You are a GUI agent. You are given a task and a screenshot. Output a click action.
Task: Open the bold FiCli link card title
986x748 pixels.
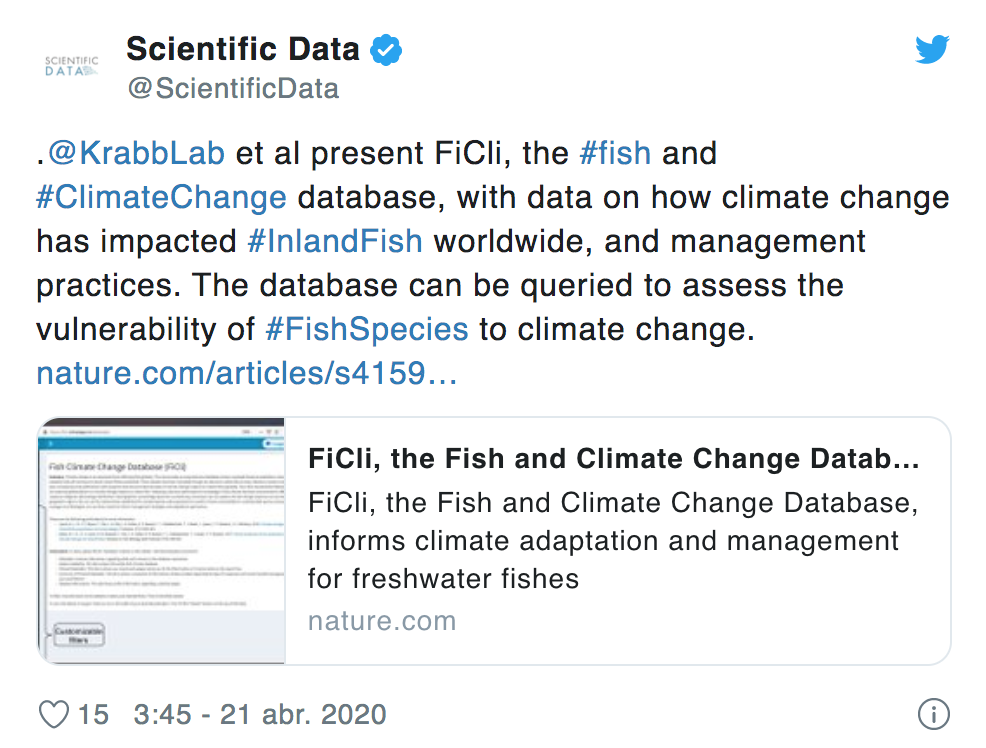613,460
